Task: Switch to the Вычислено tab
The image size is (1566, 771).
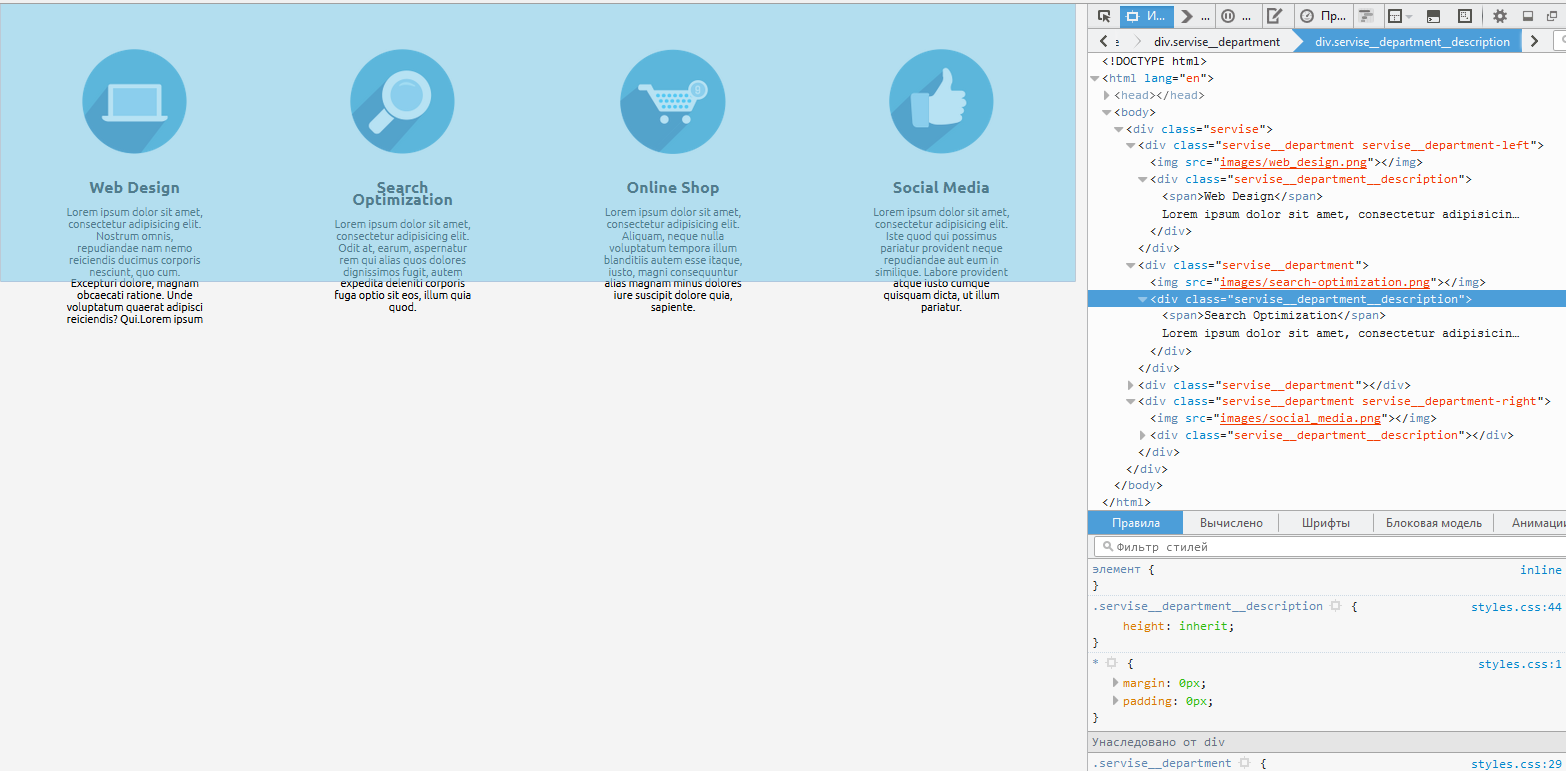Action: coord(1231,523)
